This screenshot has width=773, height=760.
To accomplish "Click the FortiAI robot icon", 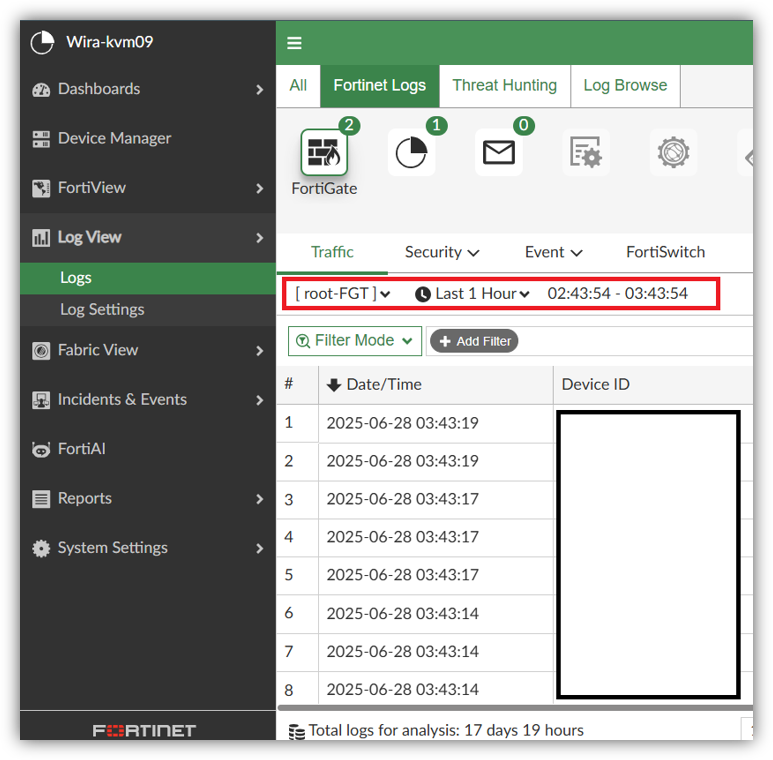I will click(x=41, y=449).
